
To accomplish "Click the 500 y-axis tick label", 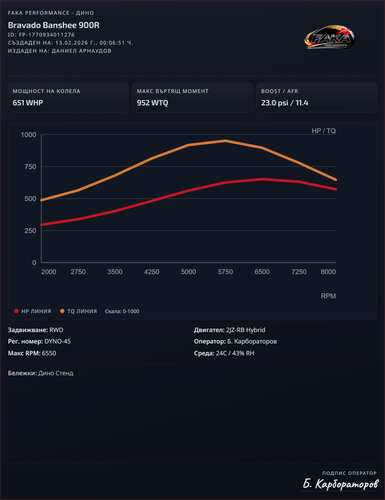I will 30,199.
